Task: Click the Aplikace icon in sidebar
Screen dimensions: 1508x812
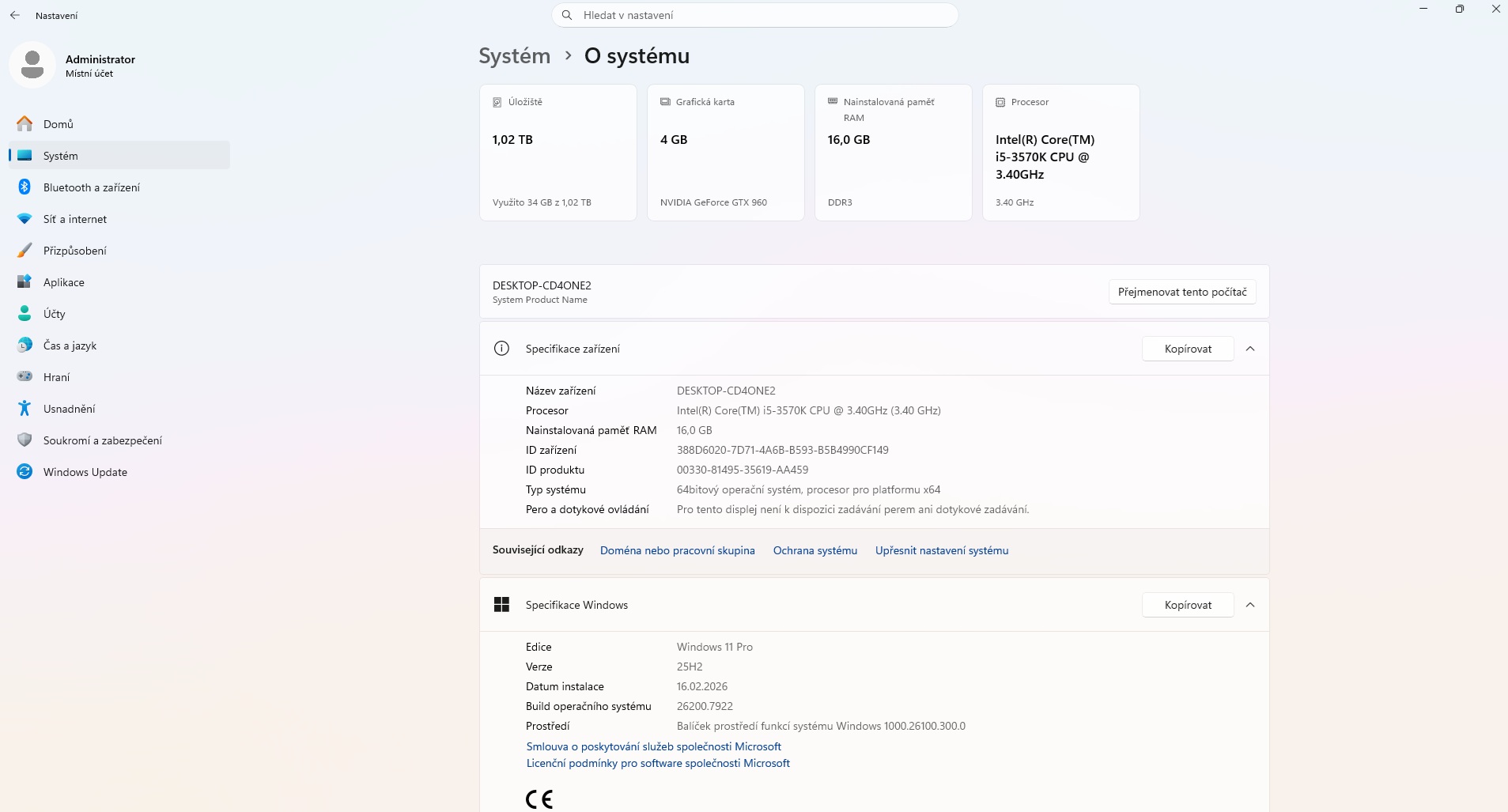Action: coord(25,282)
